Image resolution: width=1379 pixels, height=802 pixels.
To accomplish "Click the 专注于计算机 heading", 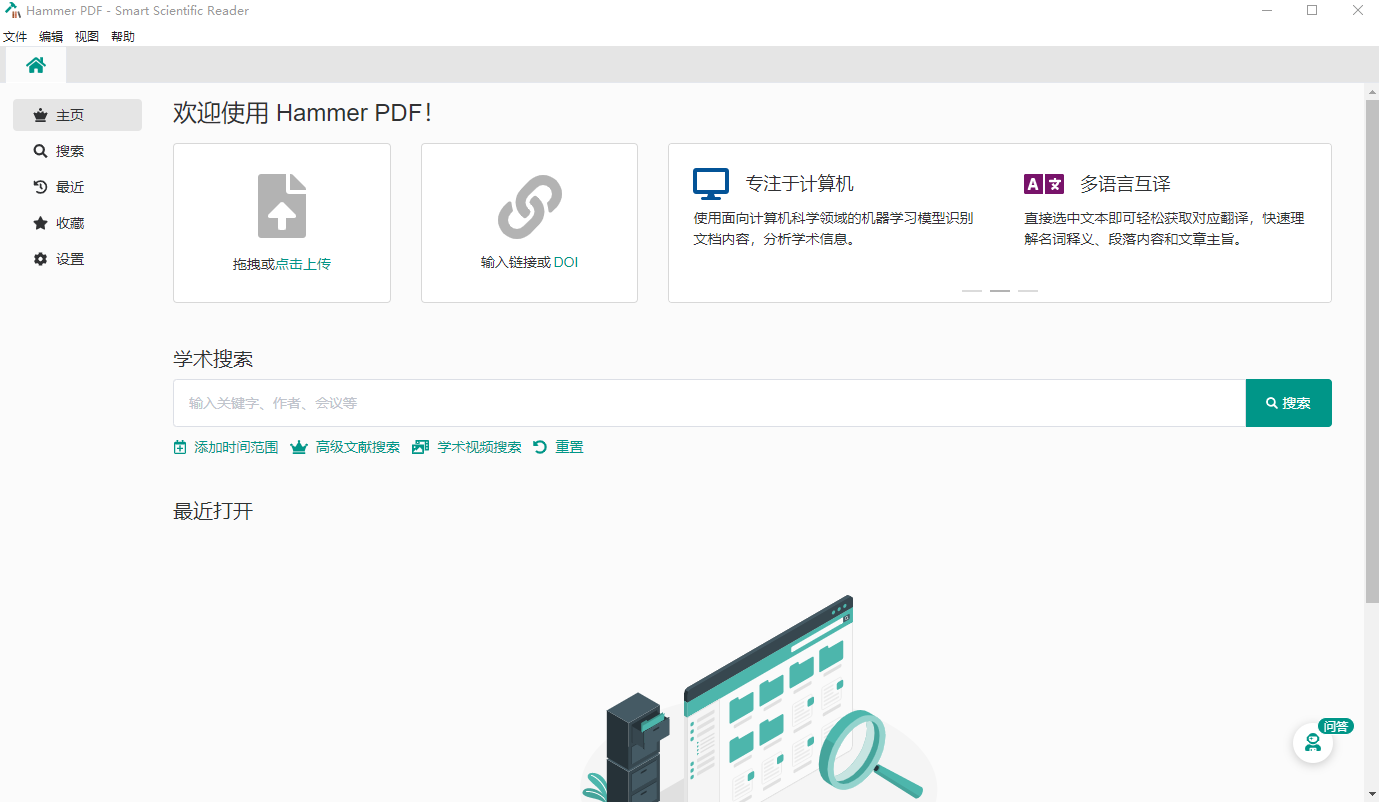I will click(800, 184).
